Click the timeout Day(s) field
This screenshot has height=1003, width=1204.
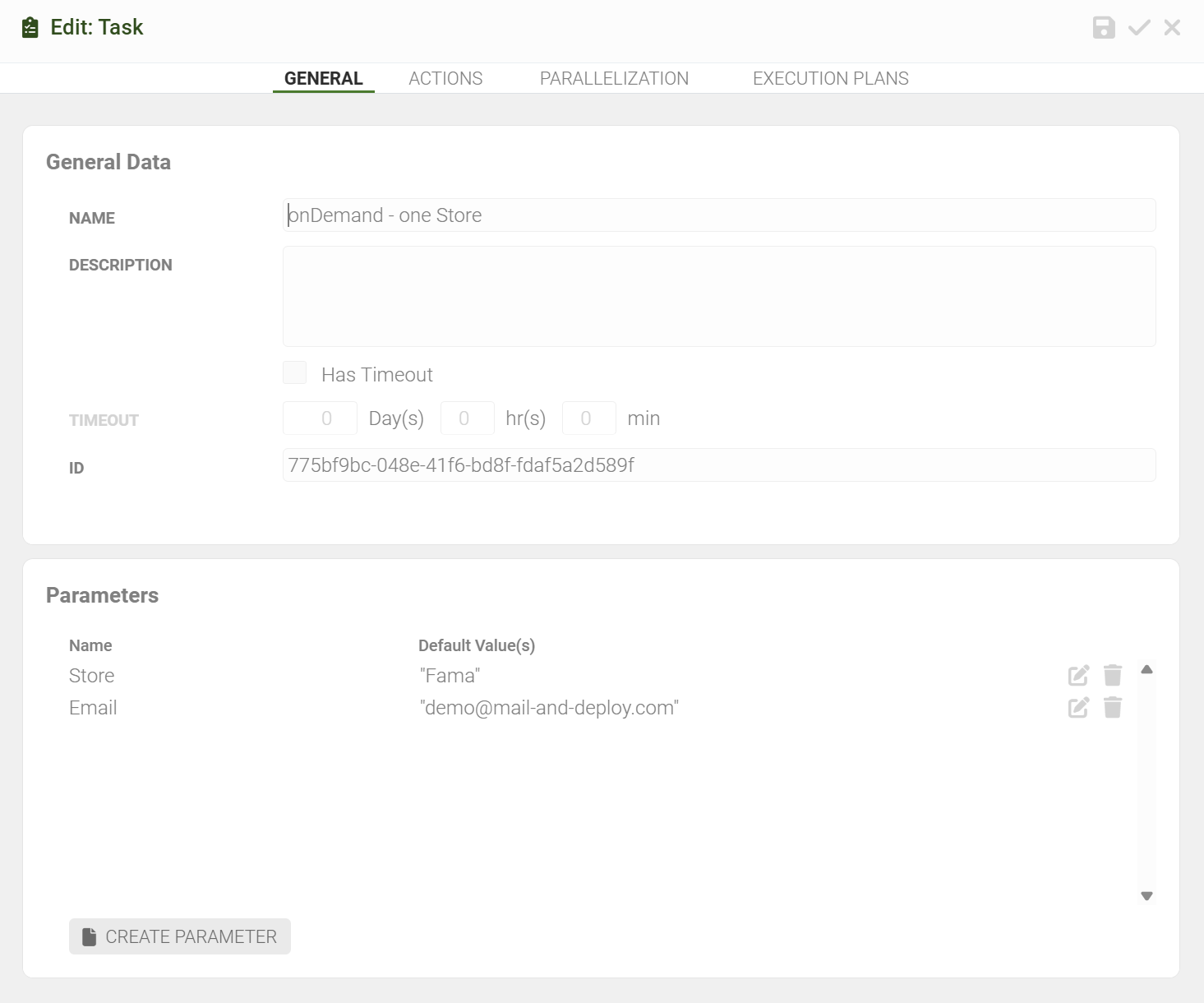click(x=320, y=418)
